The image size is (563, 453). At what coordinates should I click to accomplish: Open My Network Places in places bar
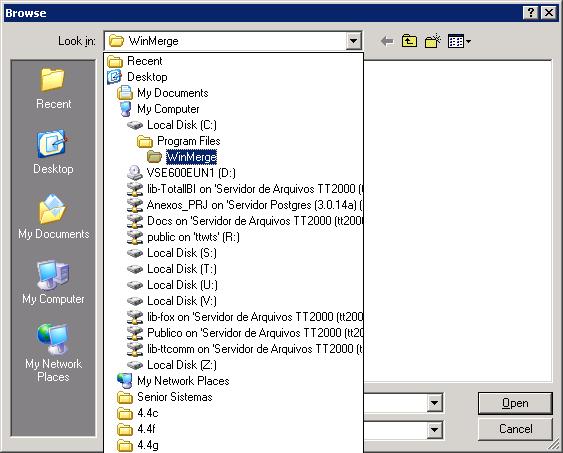coord(53,353)
